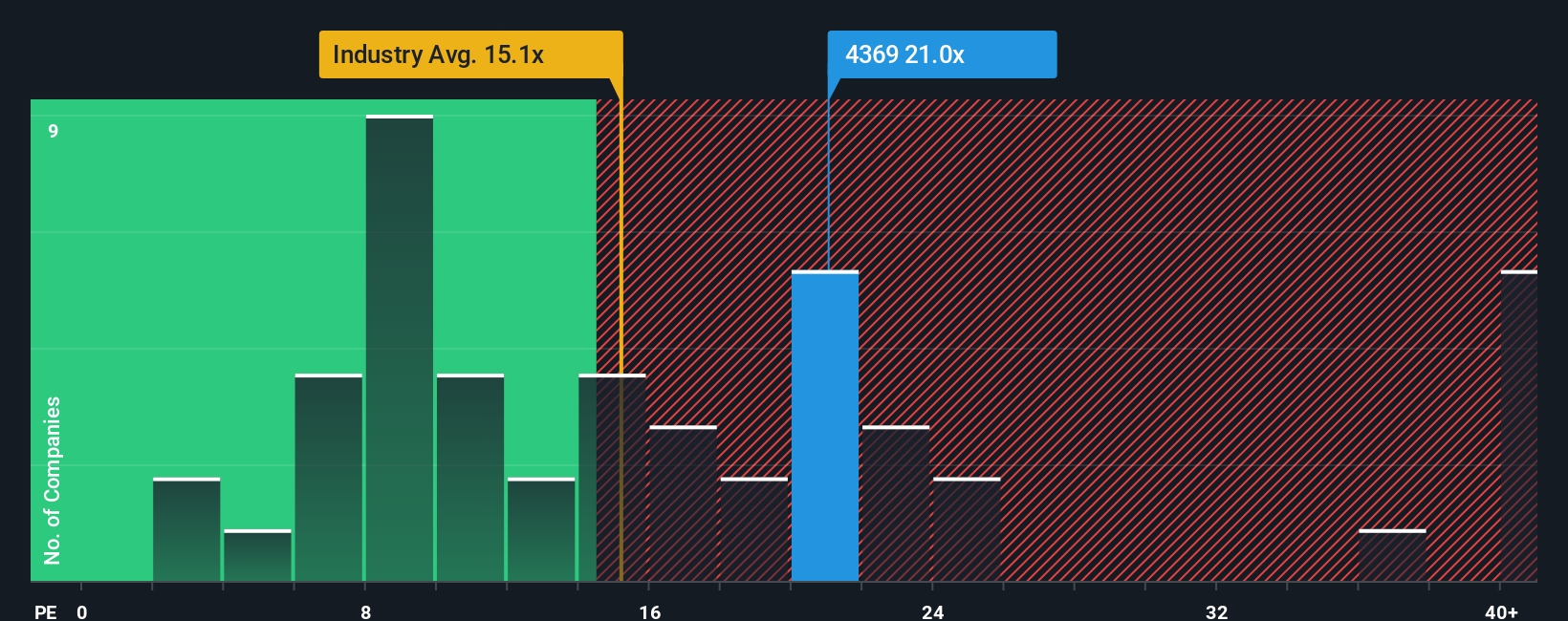Click the shortest green bar near PE 5
The height and width of the screenshot is (621, 1568).
pyautogui.click(x=257, y=555)
